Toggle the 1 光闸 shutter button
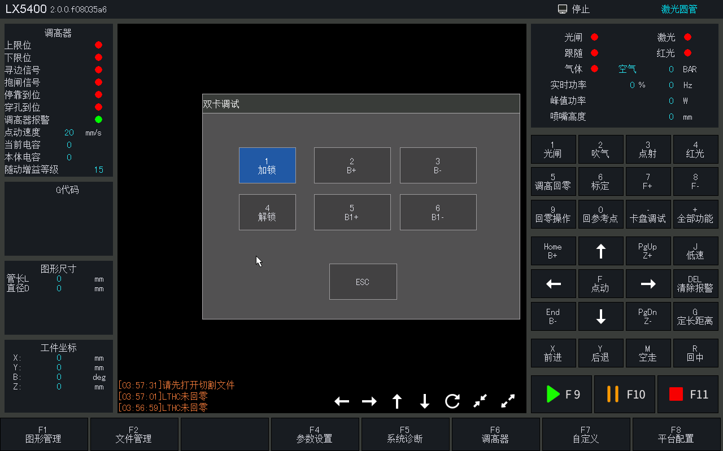The height and width of the screenshot is (451, 723). click(553, 149)
